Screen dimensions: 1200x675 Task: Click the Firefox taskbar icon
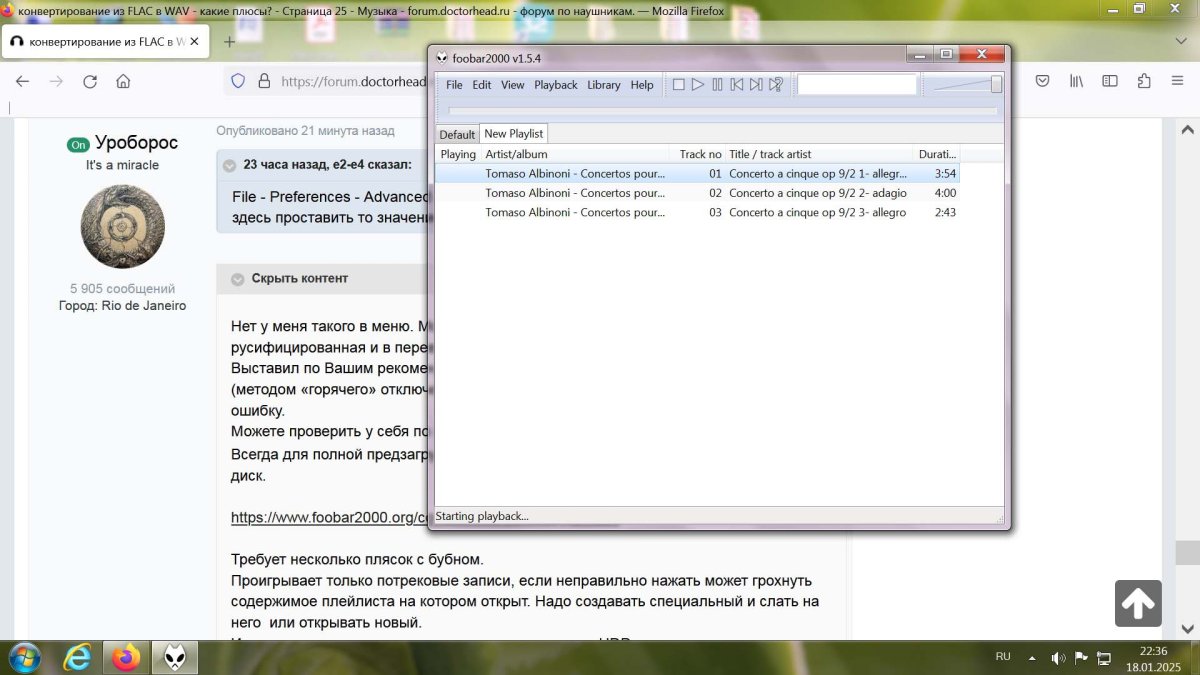click(126, 657)
